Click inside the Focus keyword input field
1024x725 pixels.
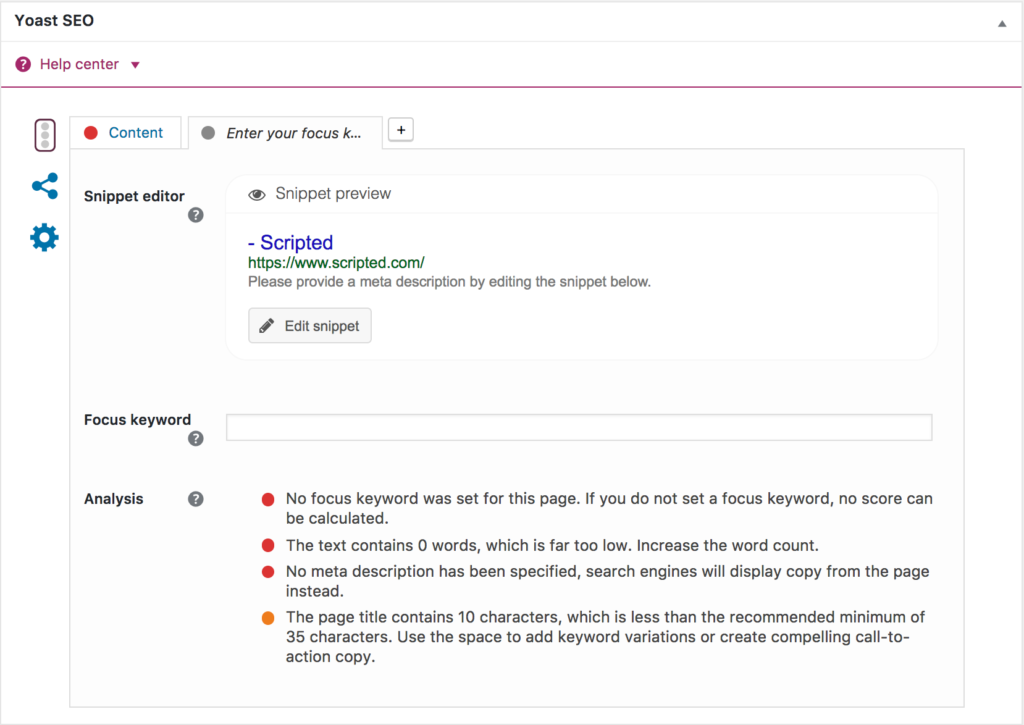pyautogui.click(x=579, y=427)
